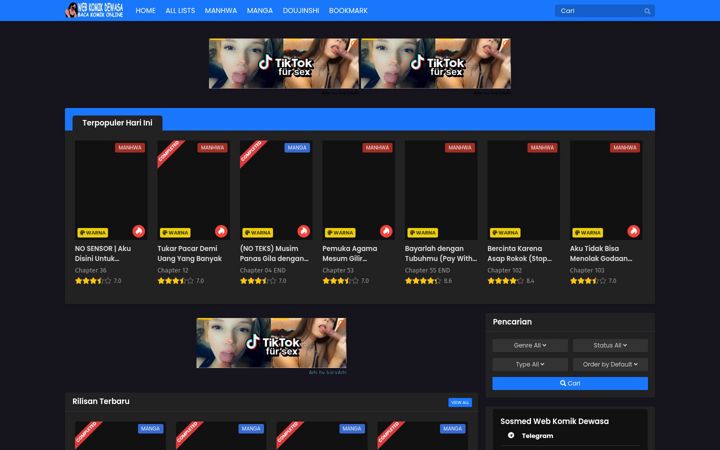Click the COMPLETED ribbon on Chapter 04 END card
Screen dimensions: 720x450
(252, 152)
